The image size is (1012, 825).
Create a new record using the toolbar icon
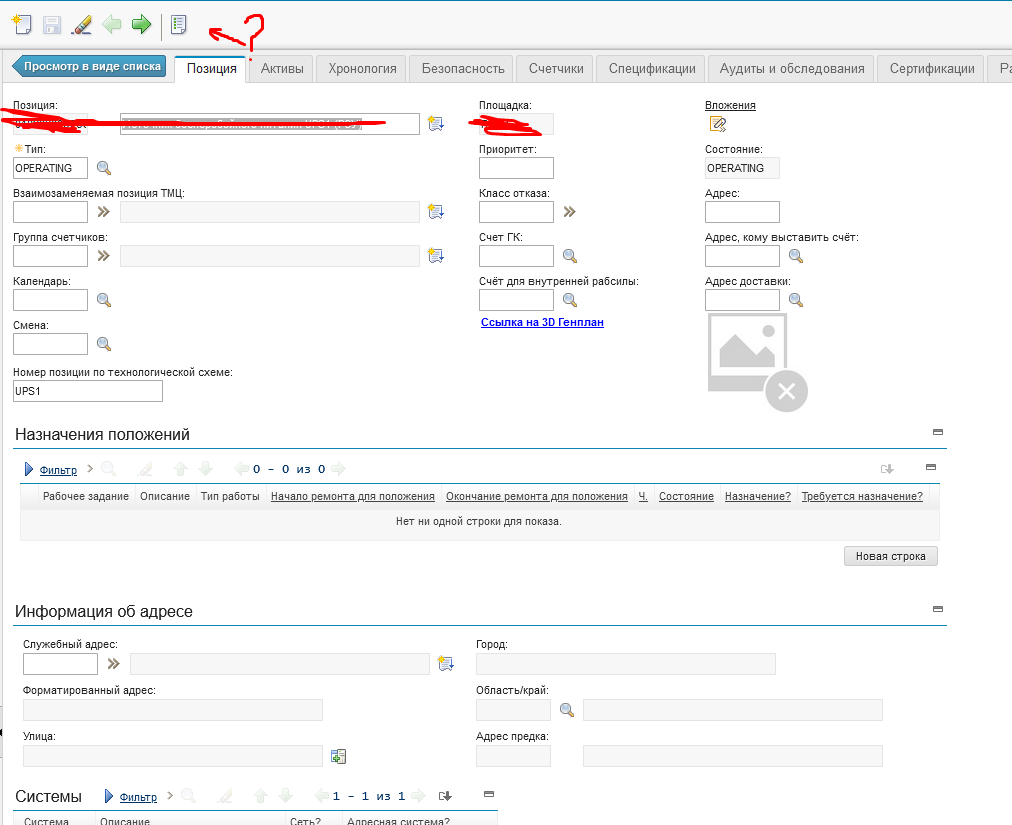21,24
